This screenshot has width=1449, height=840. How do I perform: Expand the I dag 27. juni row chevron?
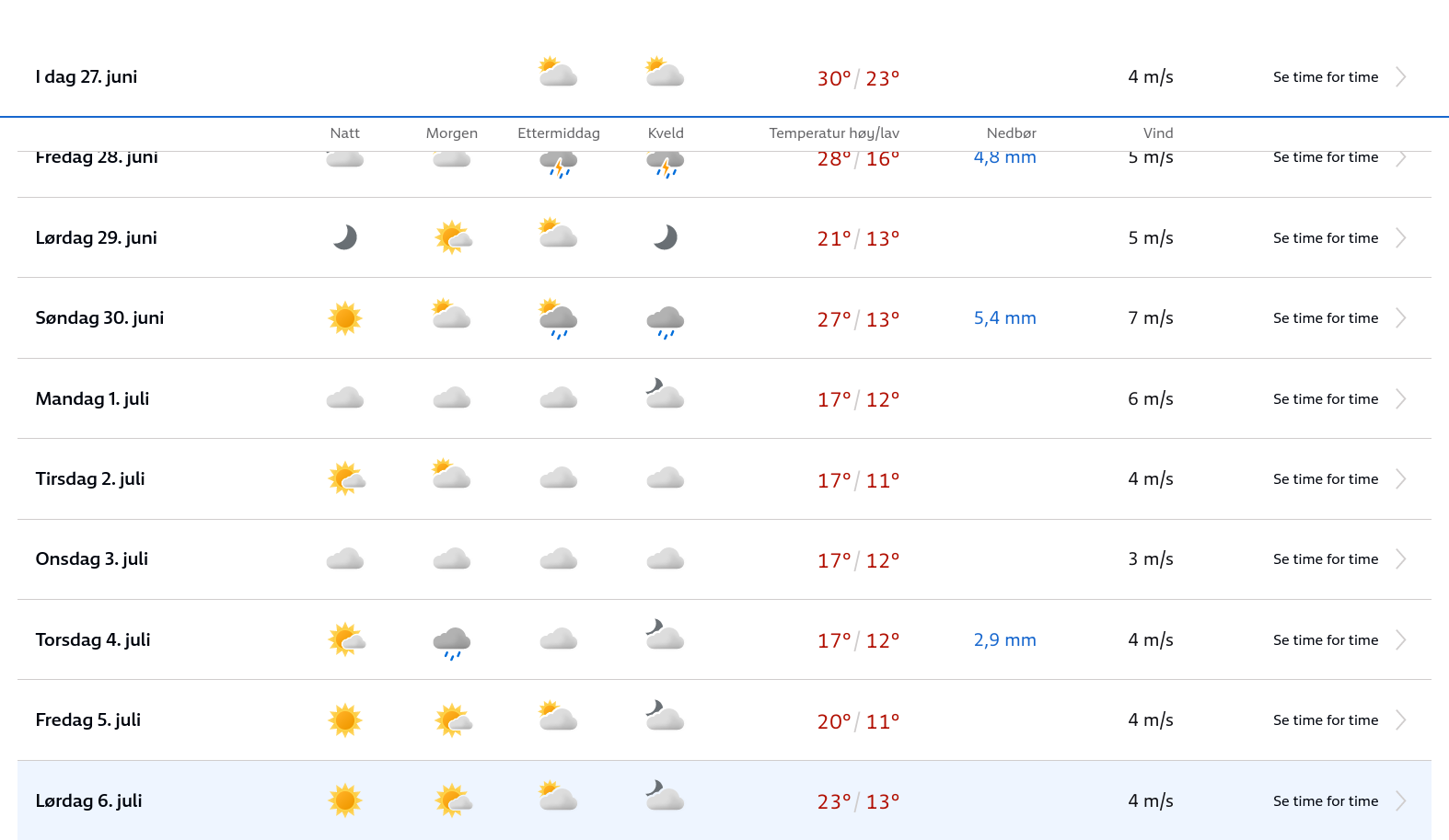click(1400, 77)
